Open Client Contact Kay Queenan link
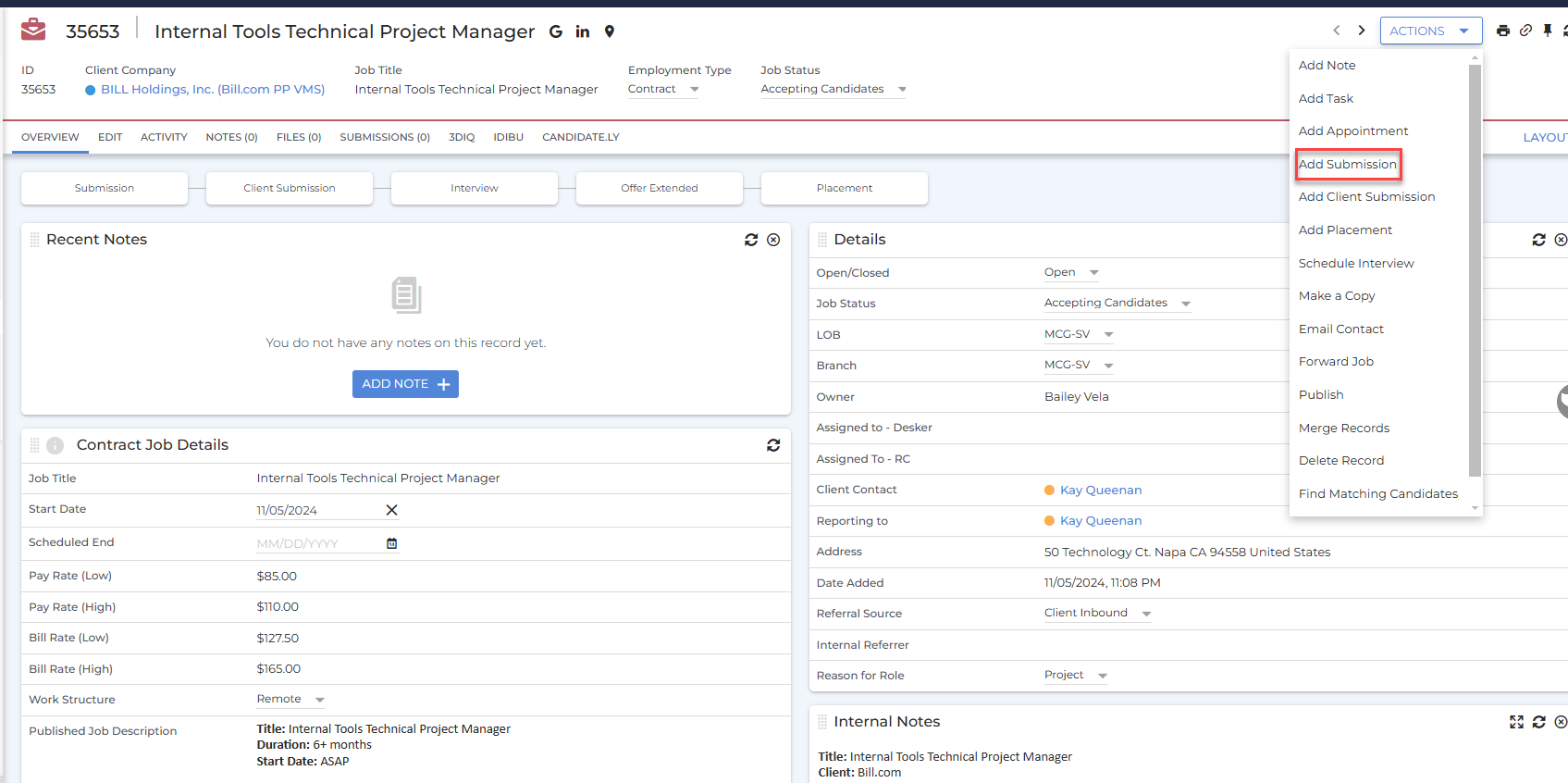1568x783 pixels. [1101, 491]
